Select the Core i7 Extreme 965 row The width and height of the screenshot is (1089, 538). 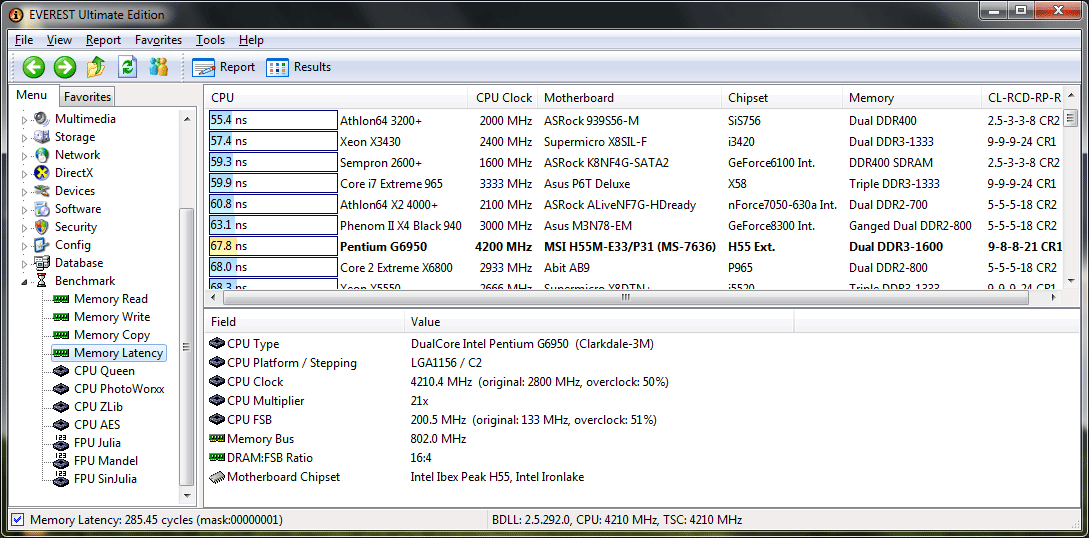tap(635, 183)
